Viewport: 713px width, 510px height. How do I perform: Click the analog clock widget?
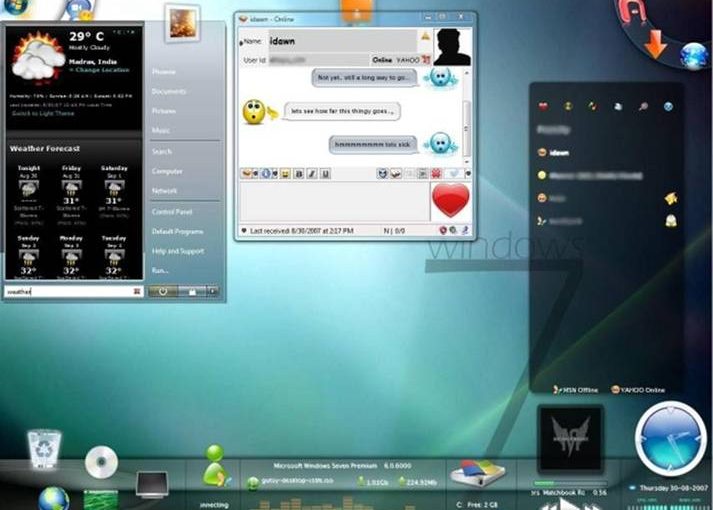pyautogui.click(x=671, y=439)
